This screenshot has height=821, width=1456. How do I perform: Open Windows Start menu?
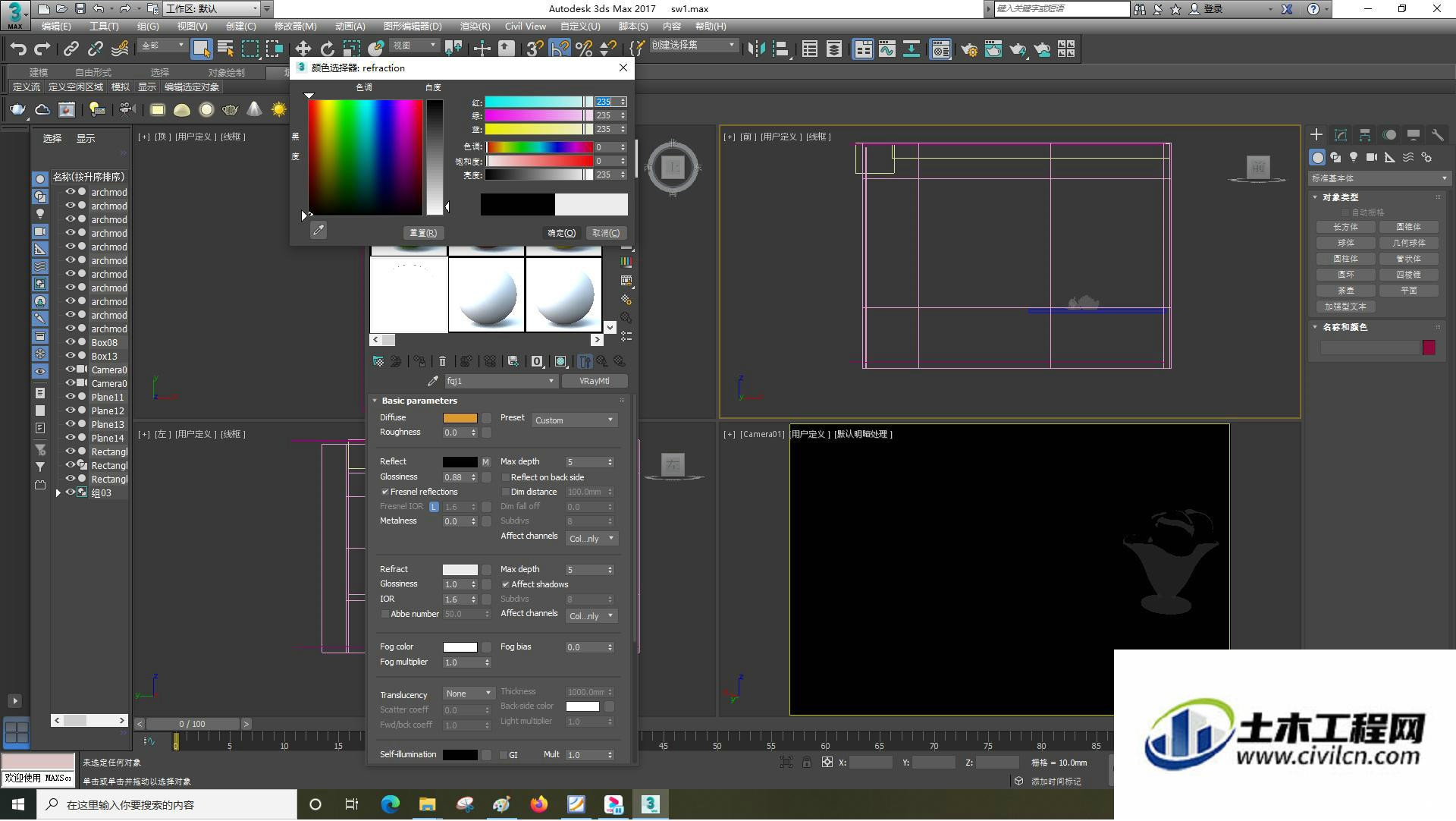coord(18,805)
